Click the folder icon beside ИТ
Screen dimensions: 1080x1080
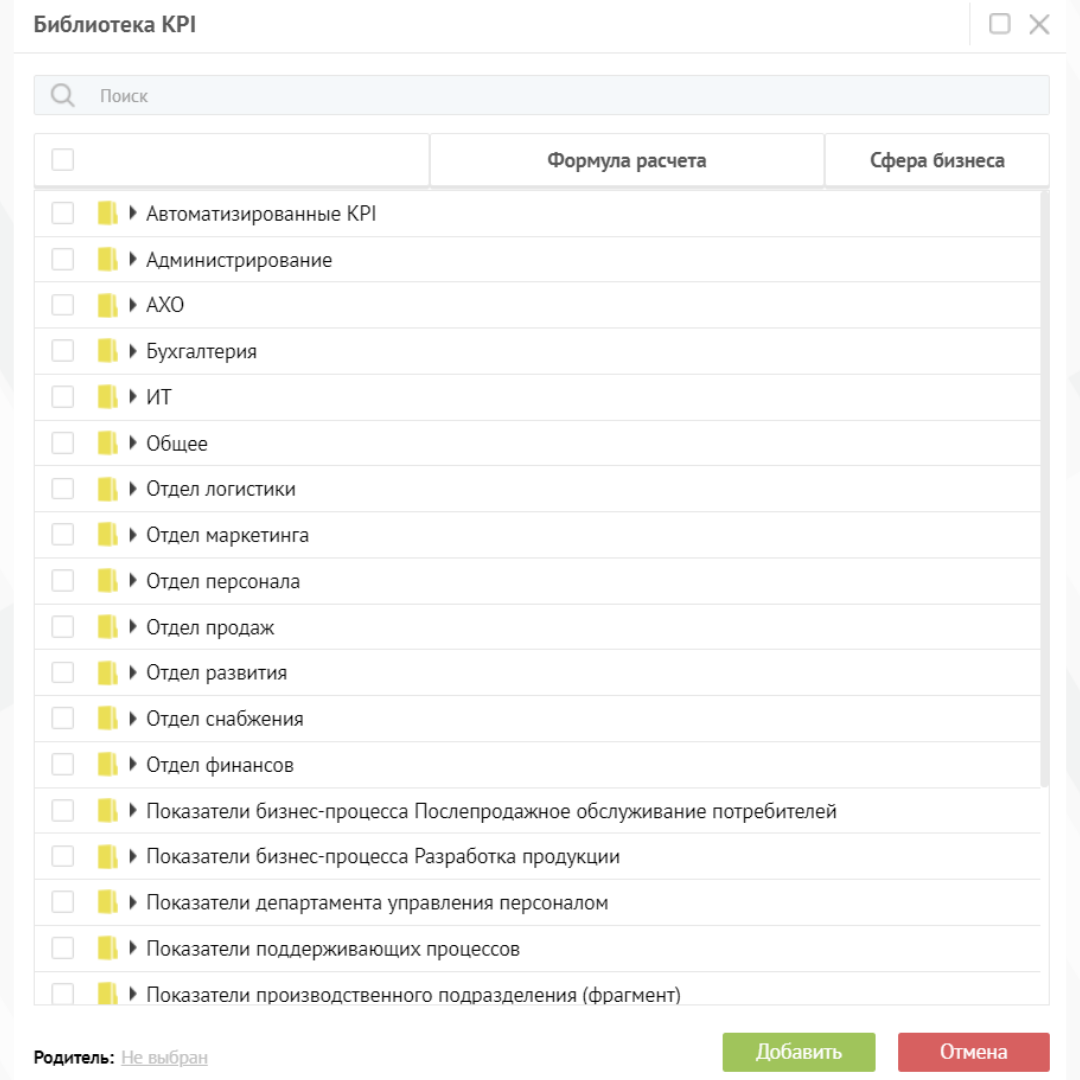(x=107, y=398)
